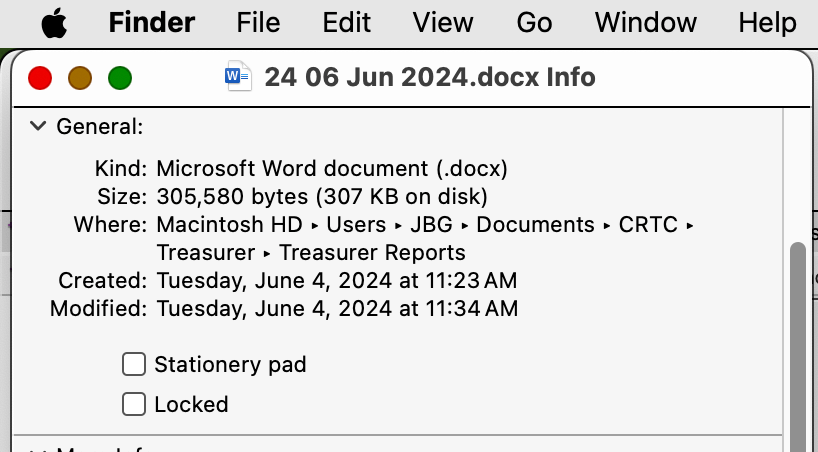Toggle the Locked checkbox
The width and height of the screenshot is (818, 452).
pyautogui.click(x=134, y=404)
